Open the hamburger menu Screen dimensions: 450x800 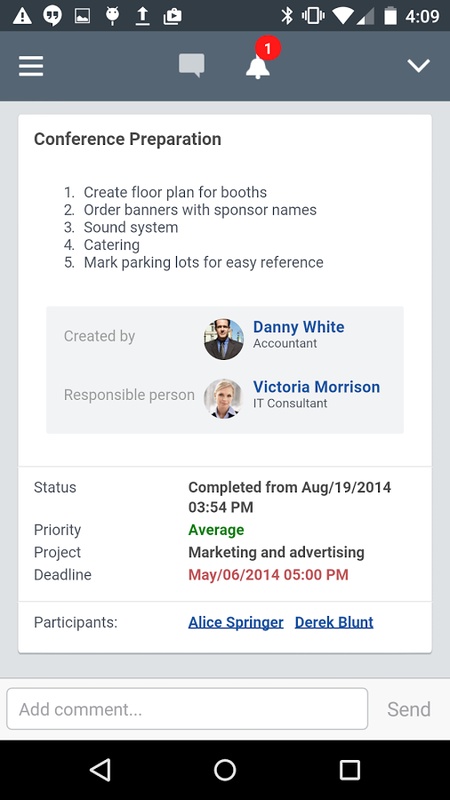31,66
